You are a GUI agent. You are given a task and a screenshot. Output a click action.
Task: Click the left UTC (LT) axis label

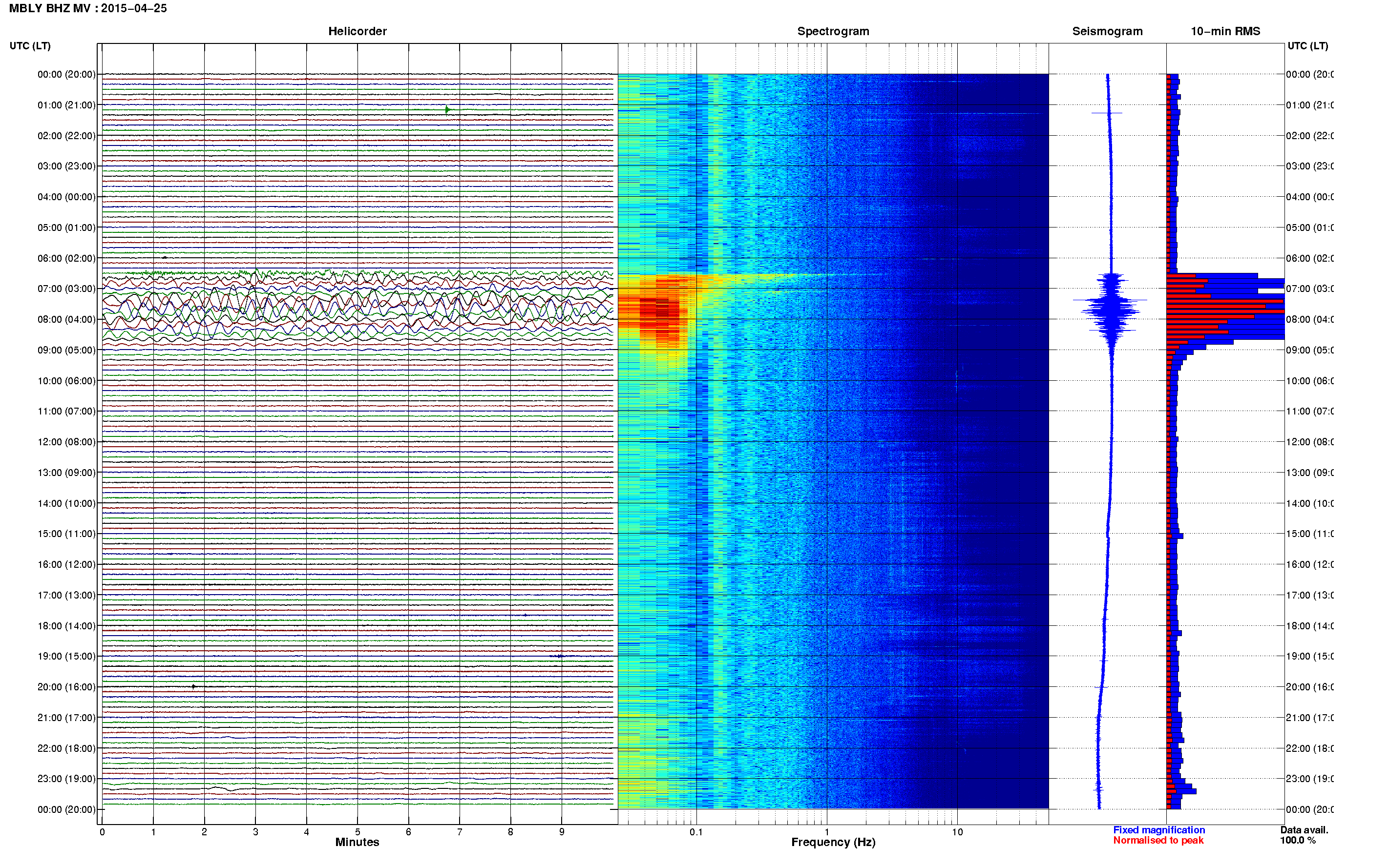tap(30, 46)
